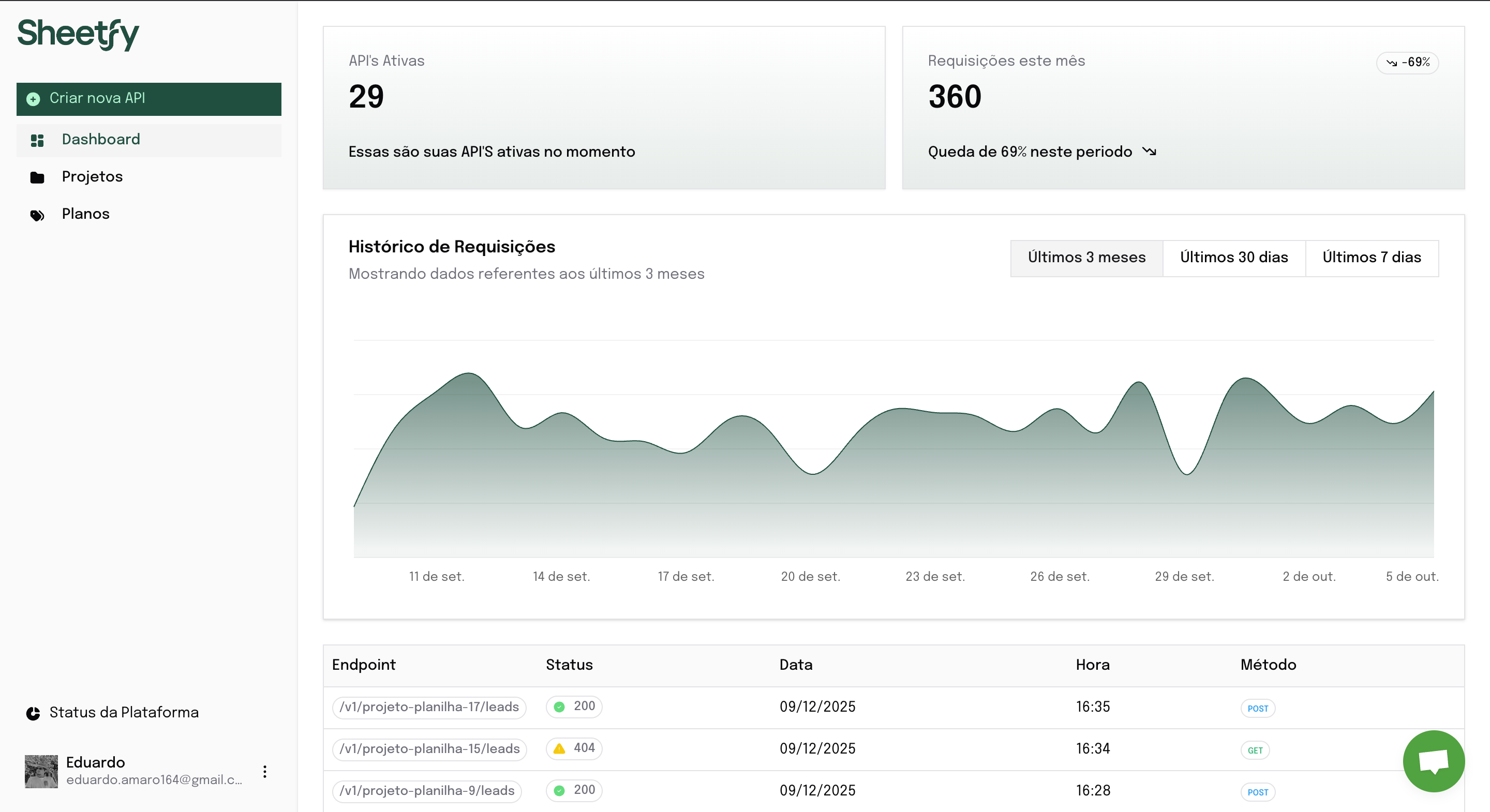Show the Últimos 7 dias history
The width and height of the screenshot is (1490, 812).
[1371, 258]
